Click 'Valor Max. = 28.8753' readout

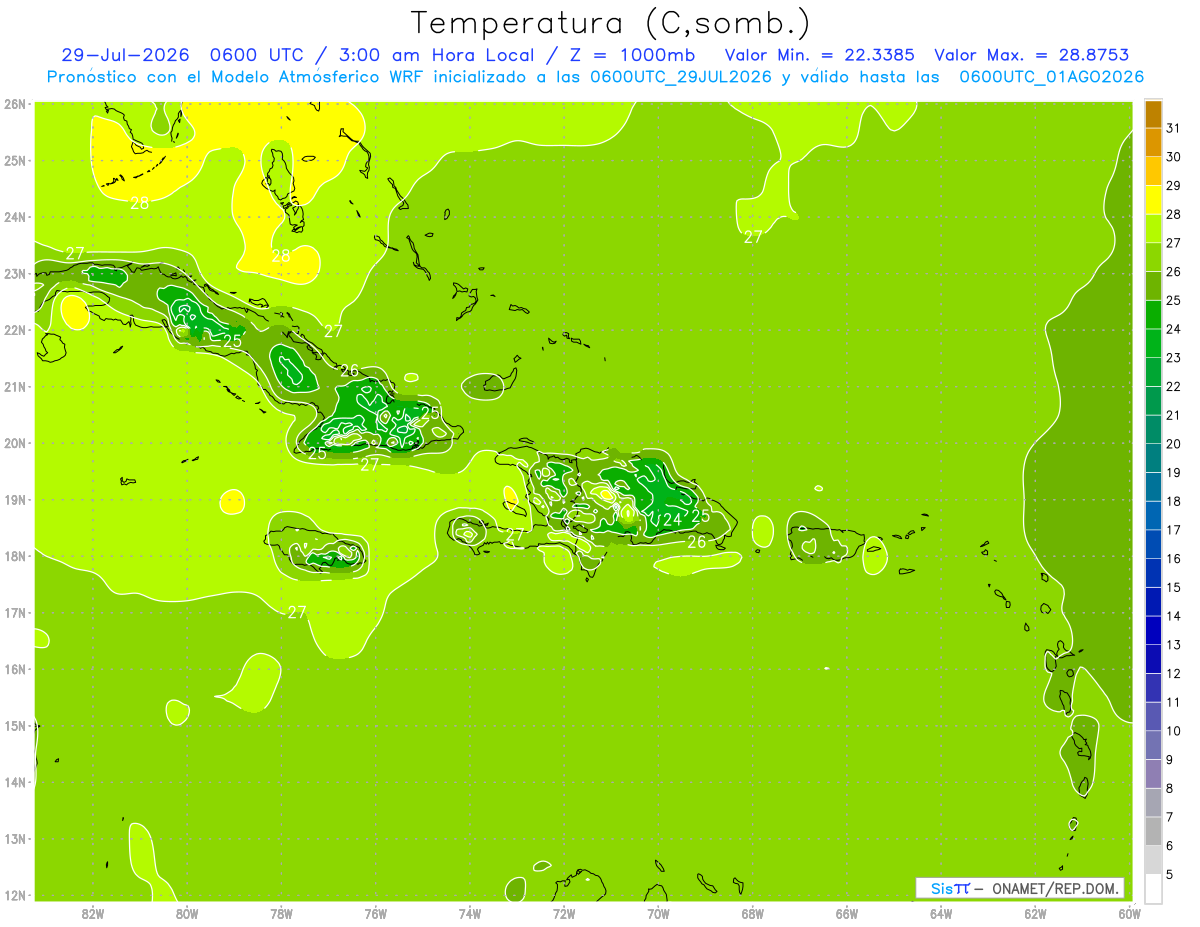[x=1034, y=55]
